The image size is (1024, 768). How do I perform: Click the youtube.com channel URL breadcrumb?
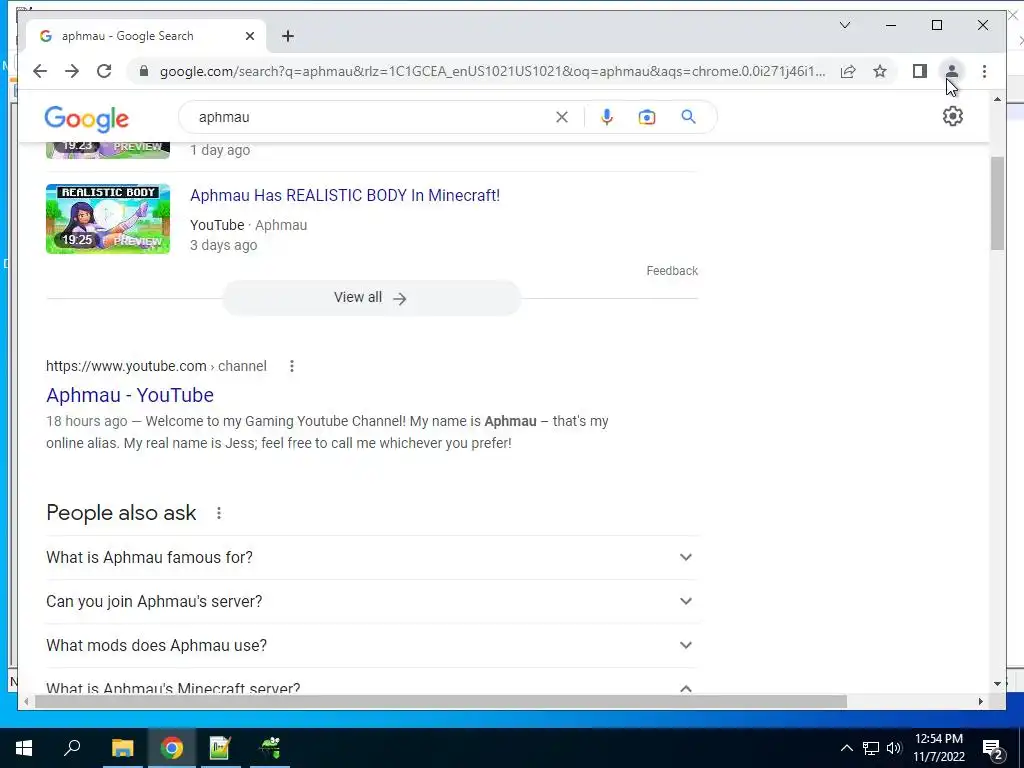[x=156, y=366]
